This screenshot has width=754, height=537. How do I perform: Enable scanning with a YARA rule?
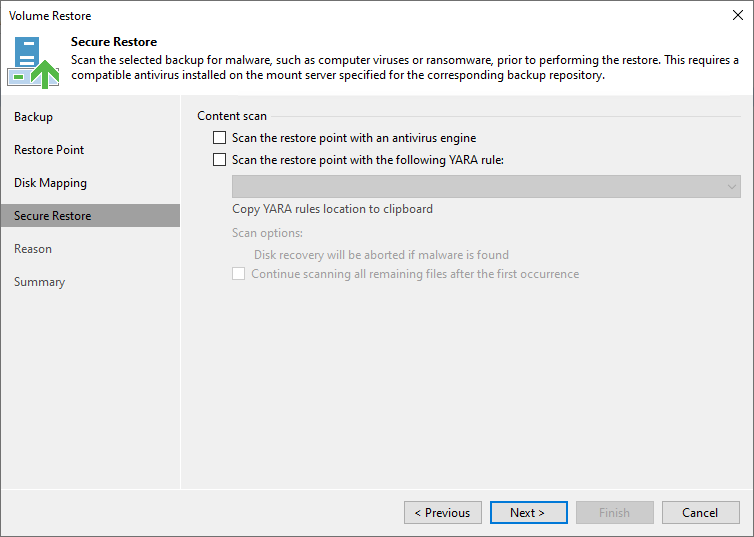click(220, 159)
